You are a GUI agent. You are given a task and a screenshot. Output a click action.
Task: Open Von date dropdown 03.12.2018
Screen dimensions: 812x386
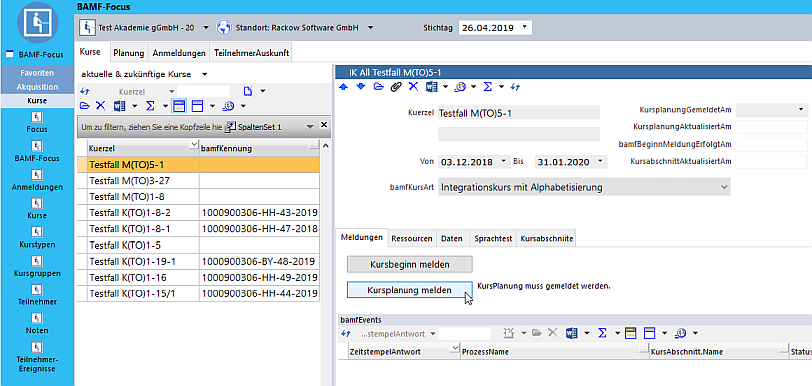click(504, 162)
